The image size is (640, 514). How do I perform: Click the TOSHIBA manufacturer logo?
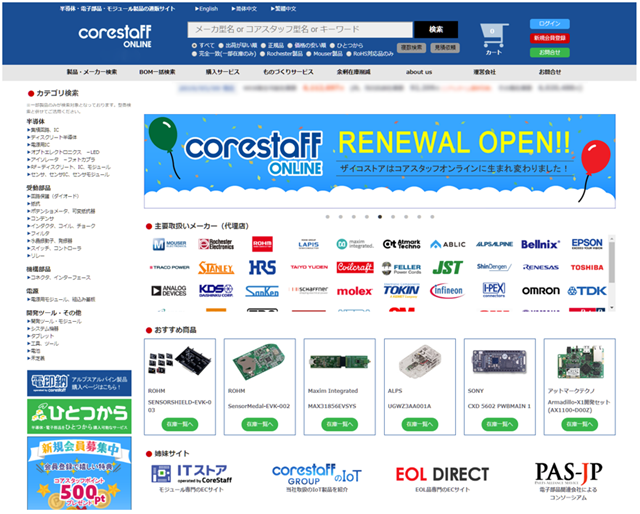point(587,267)
